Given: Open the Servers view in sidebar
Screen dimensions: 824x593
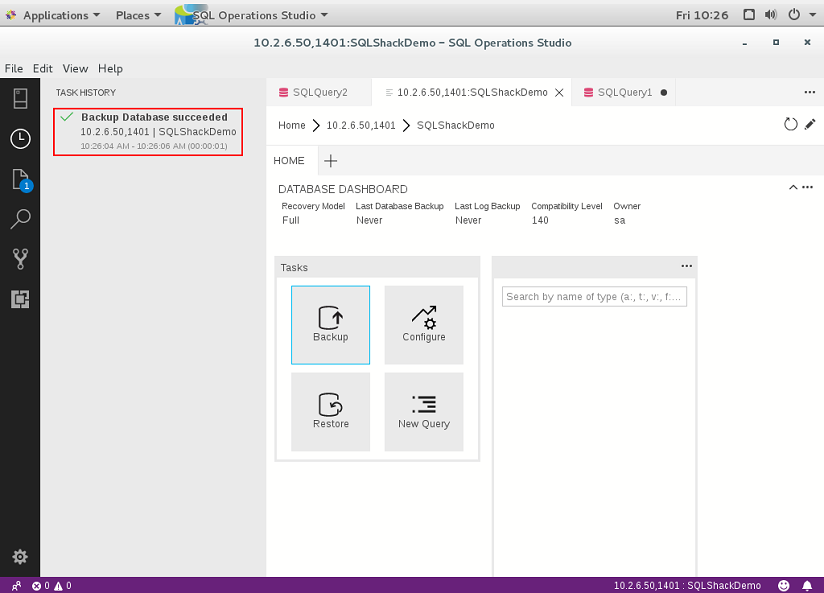Looking at the screenshot, I should coord(20,98).
